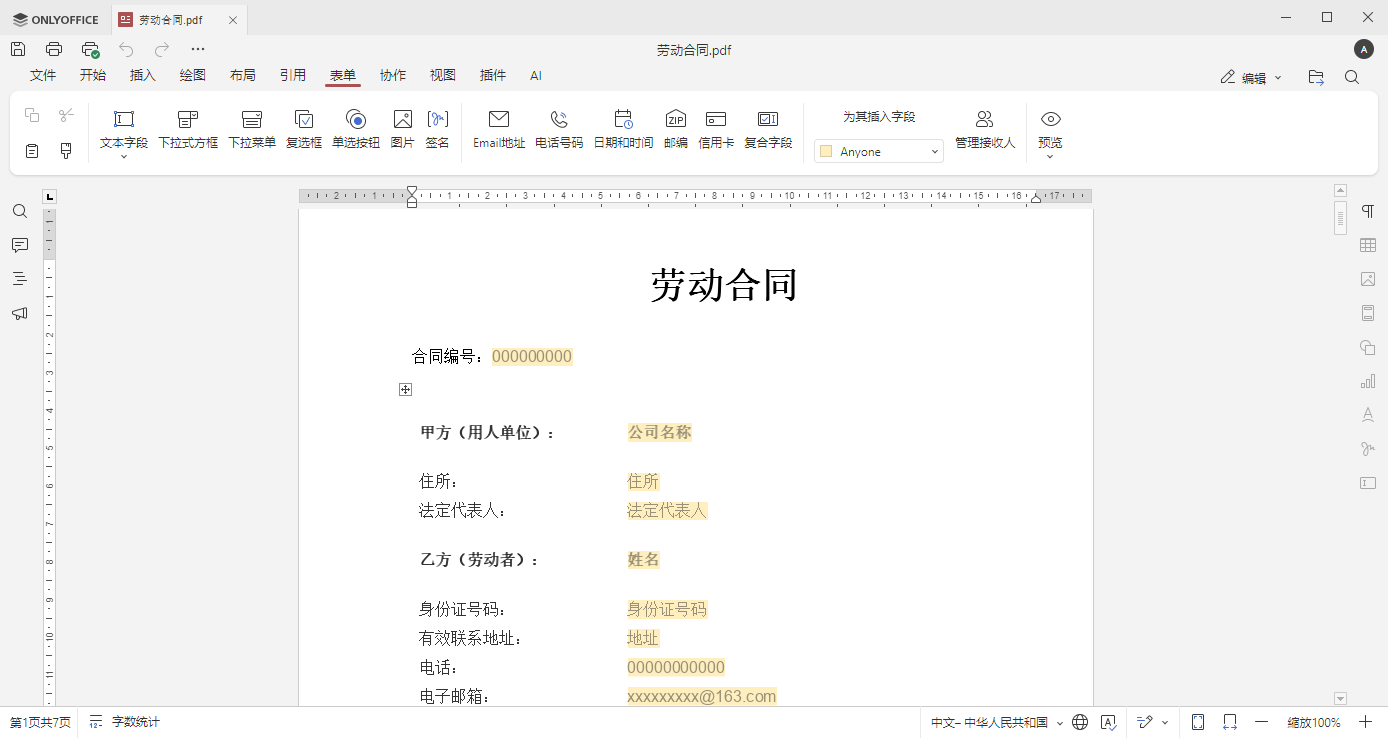Open chart settings in the right sidebar

(x=1367, y=381)
